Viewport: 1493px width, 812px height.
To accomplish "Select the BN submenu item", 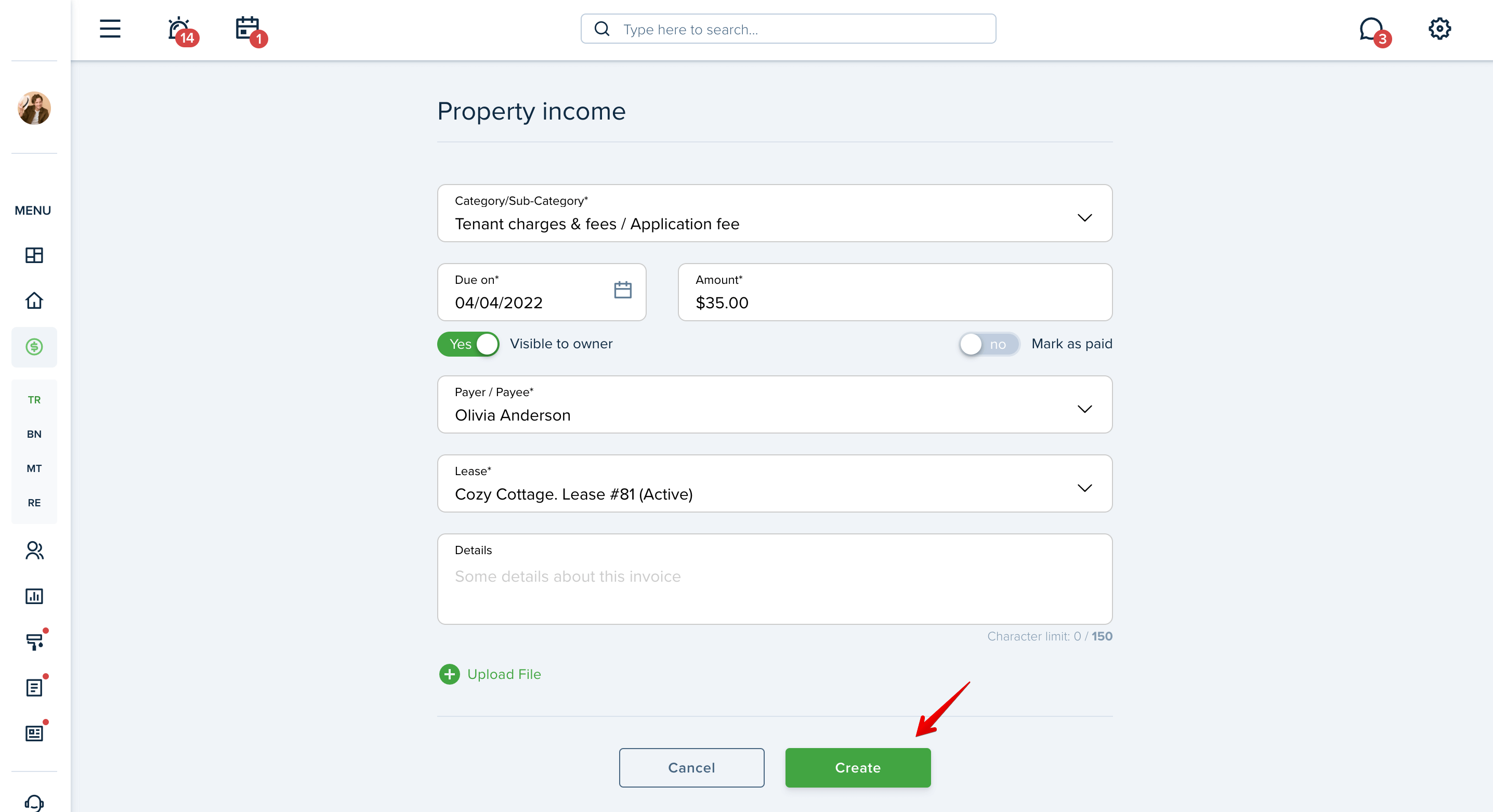I will [34, 434].
